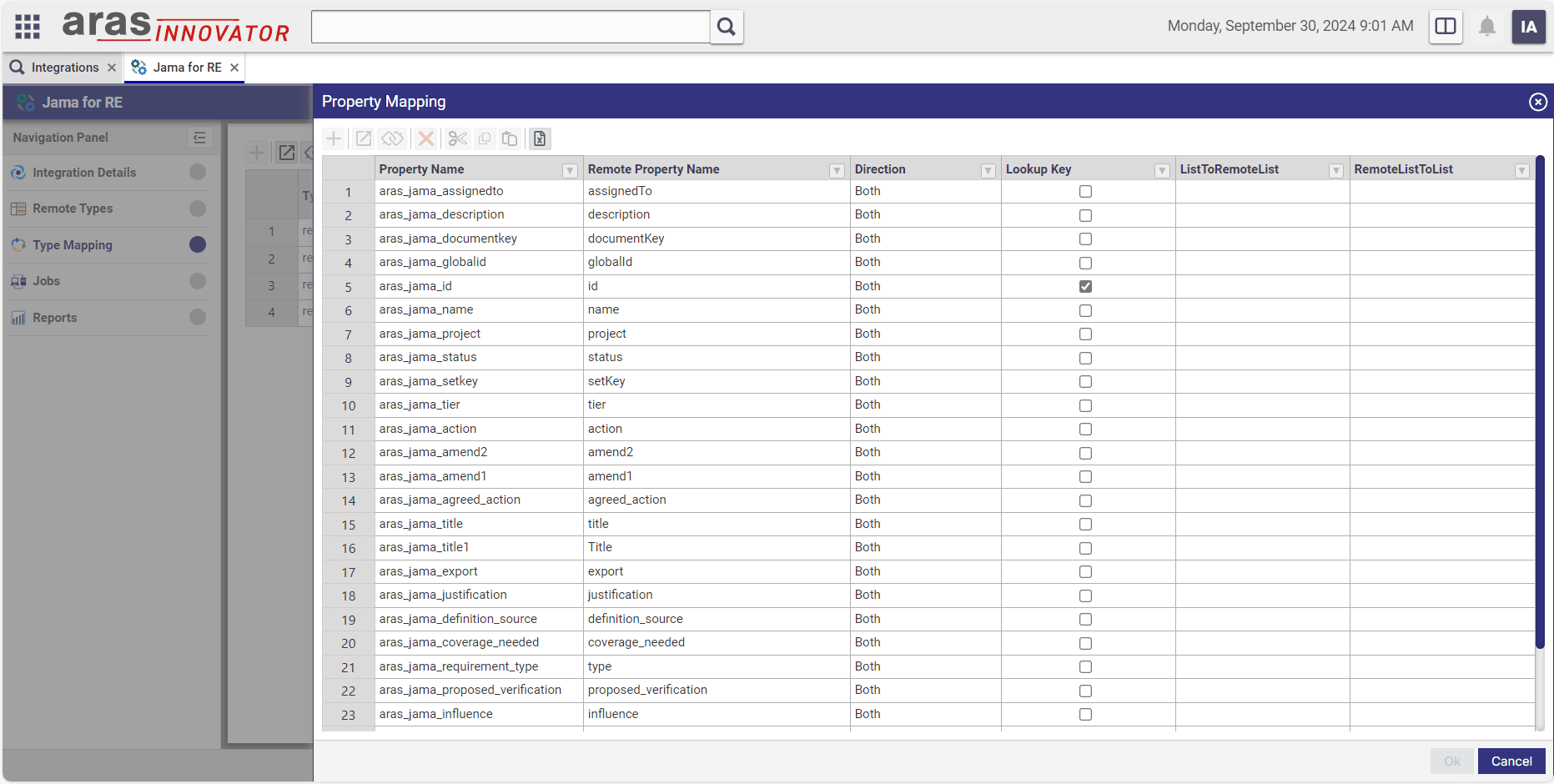Open the Lookup Key column filter dropdown
Viewport: 1554px width, 784px height.
click(x=1162, y=170)
